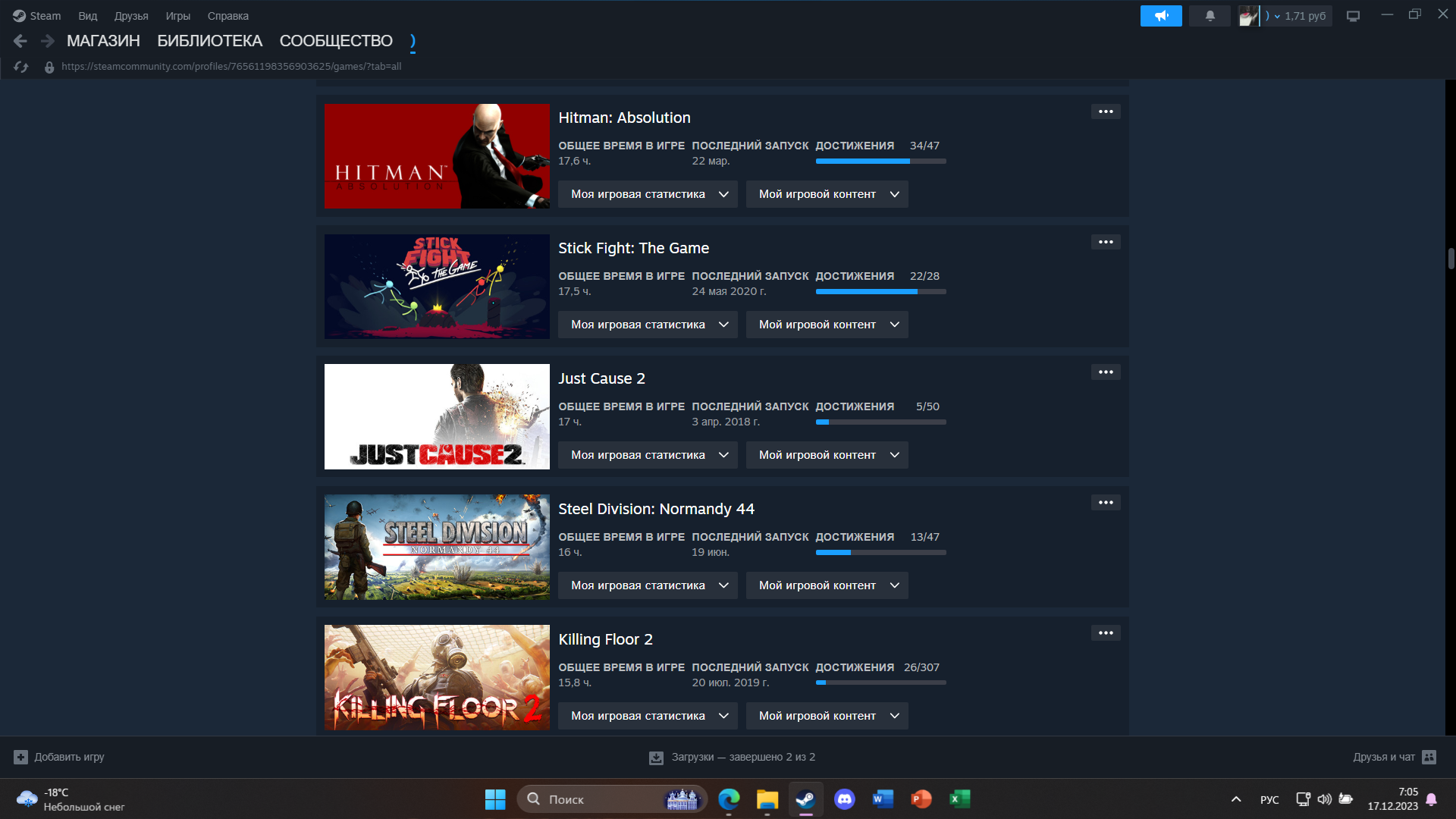1456x819 pixels.
Task: Open Discord from taskbar
Action: tap(844, 799)
